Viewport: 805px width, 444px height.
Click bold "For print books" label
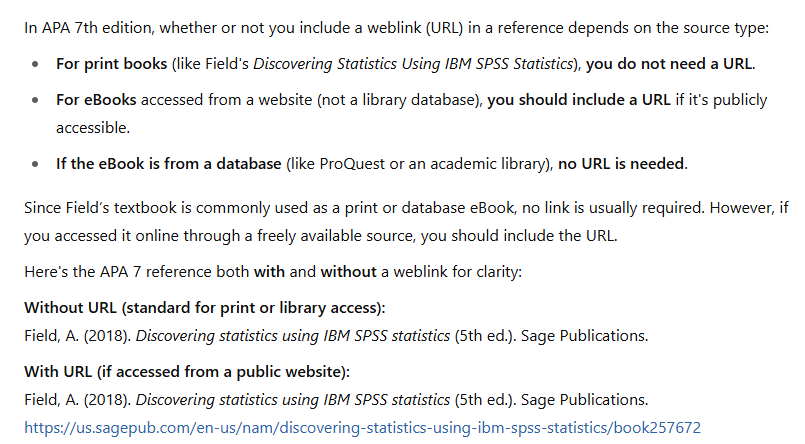(111, 64)
